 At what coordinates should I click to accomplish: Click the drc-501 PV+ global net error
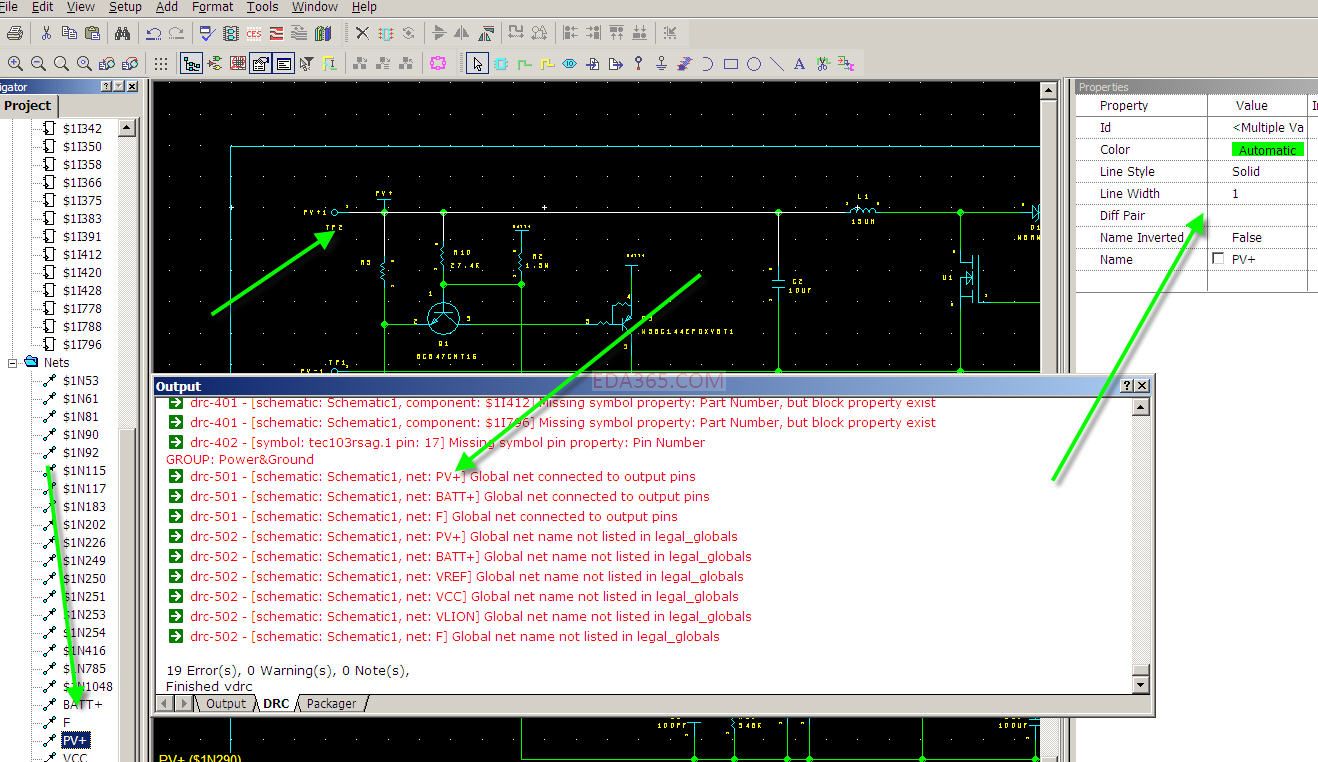[x=442, y=477]
